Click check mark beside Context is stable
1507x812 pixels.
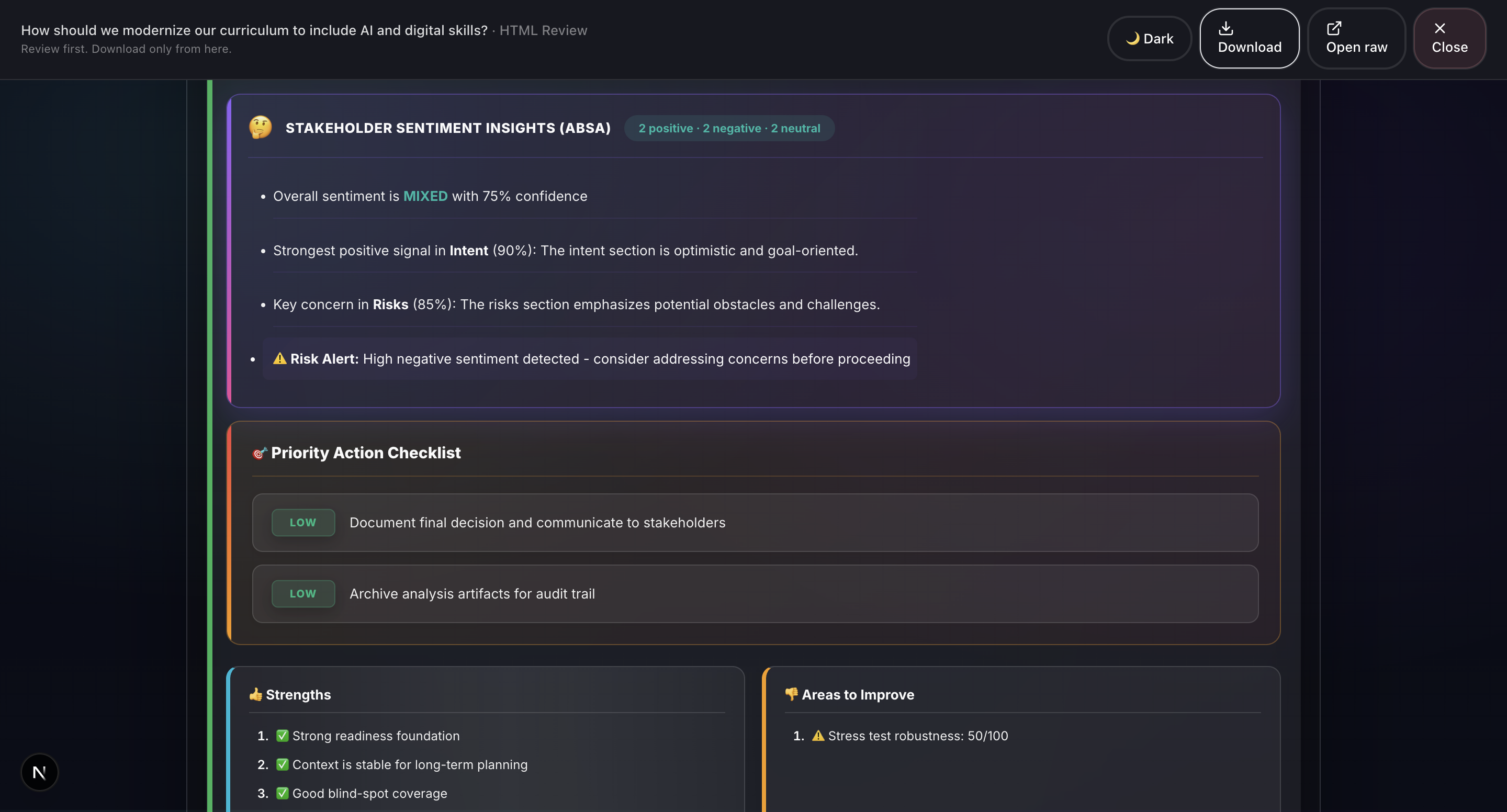click(282, 764)
